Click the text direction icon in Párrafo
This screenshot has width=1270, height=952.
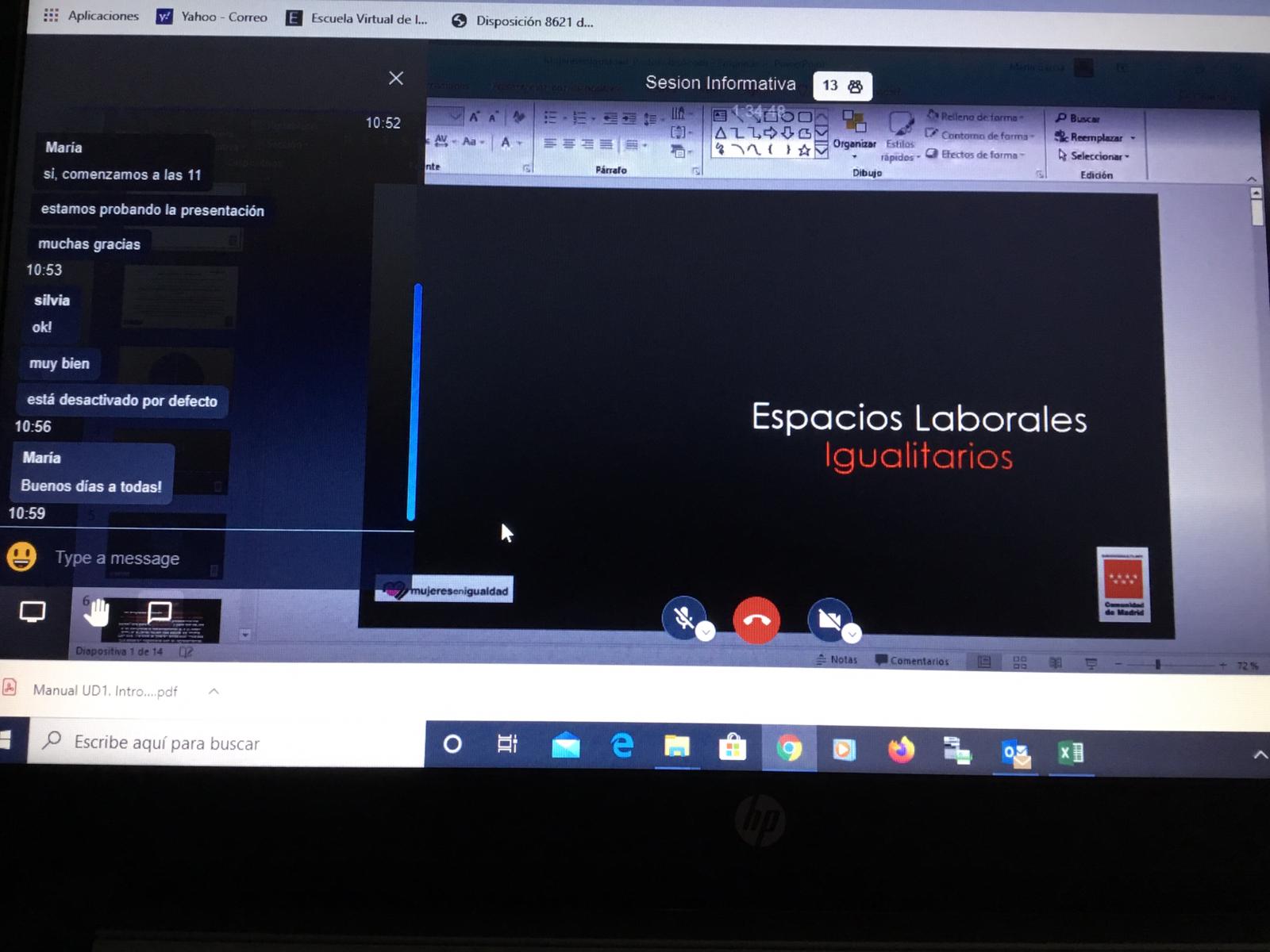pyautogui.click(x=679, y=113)
